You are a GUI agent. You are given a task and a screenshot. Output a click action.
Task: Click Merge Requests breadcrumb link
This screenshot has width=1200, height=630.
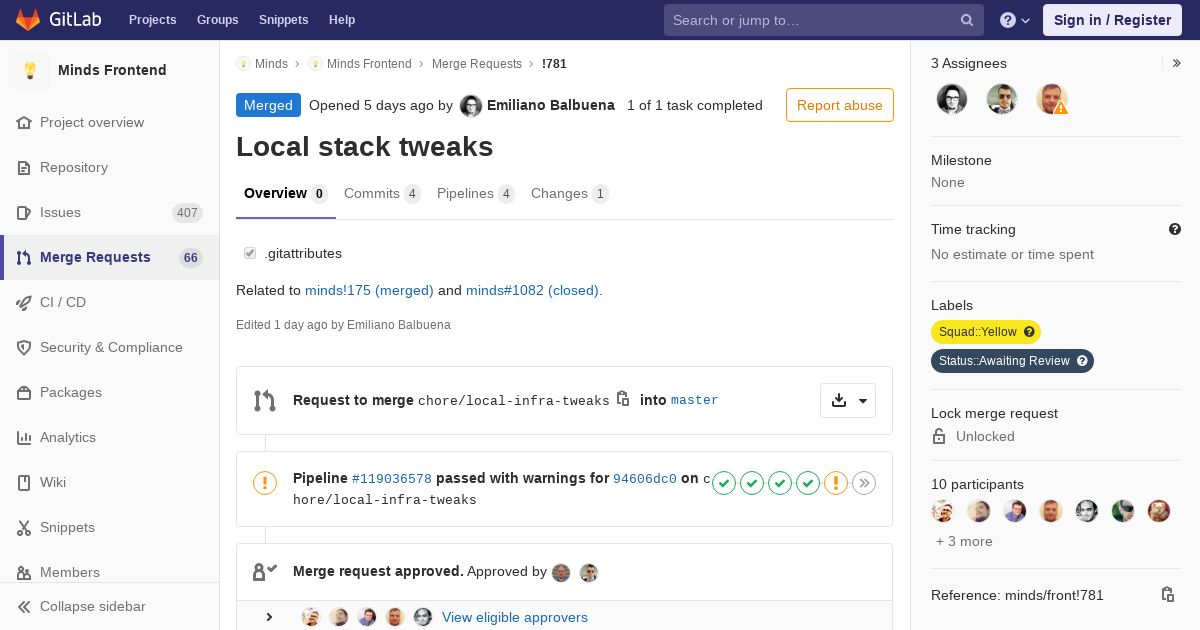(477, 64)
